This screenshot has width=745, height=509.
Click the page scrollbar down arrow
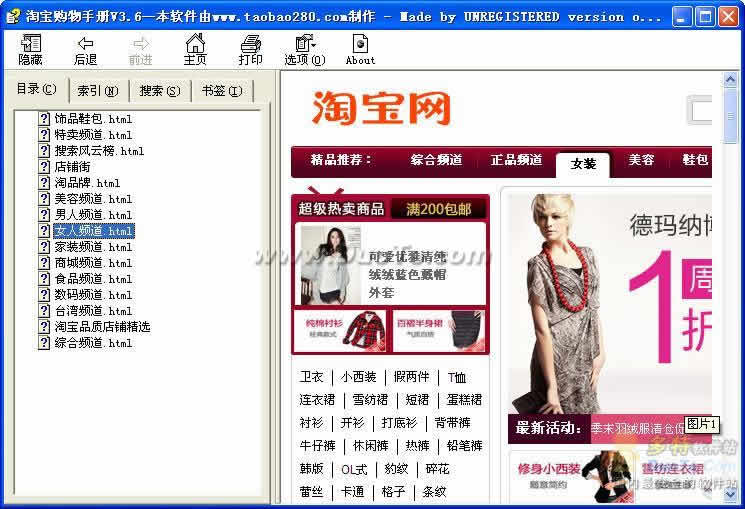[x=730, y=495]
